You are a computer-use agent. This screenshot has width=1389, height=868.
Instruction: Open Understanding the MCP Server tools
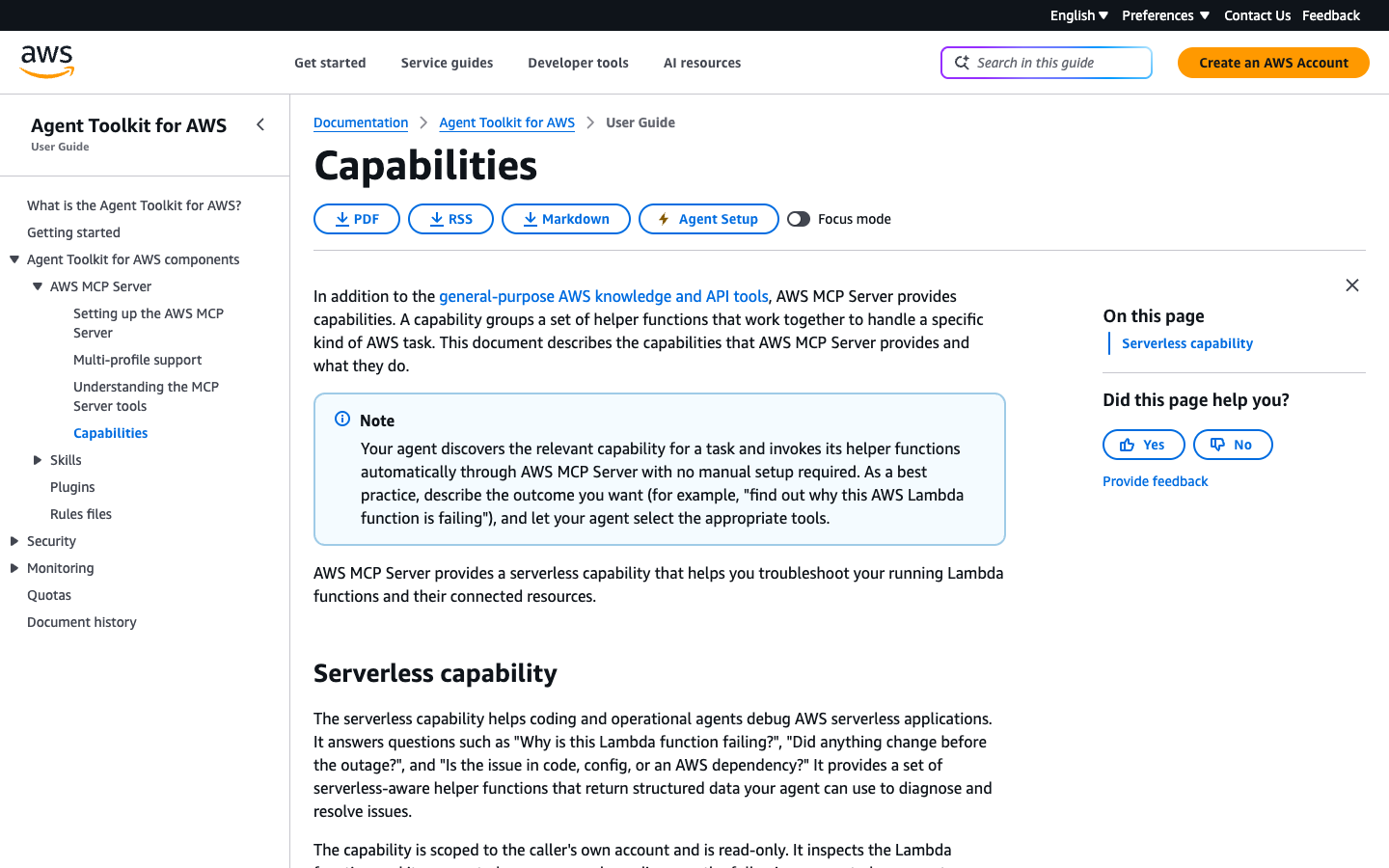click(146, 396)
